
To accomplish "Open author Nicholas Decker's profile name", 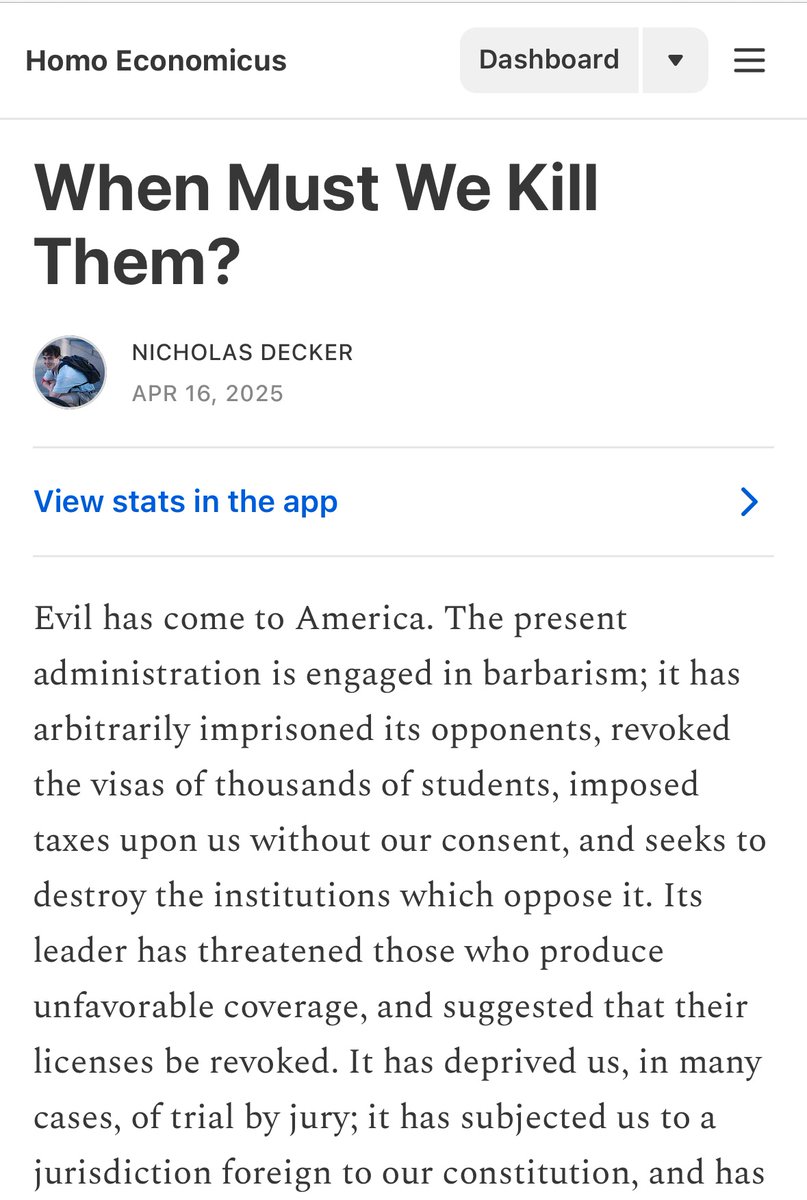I will pos(242,353).
